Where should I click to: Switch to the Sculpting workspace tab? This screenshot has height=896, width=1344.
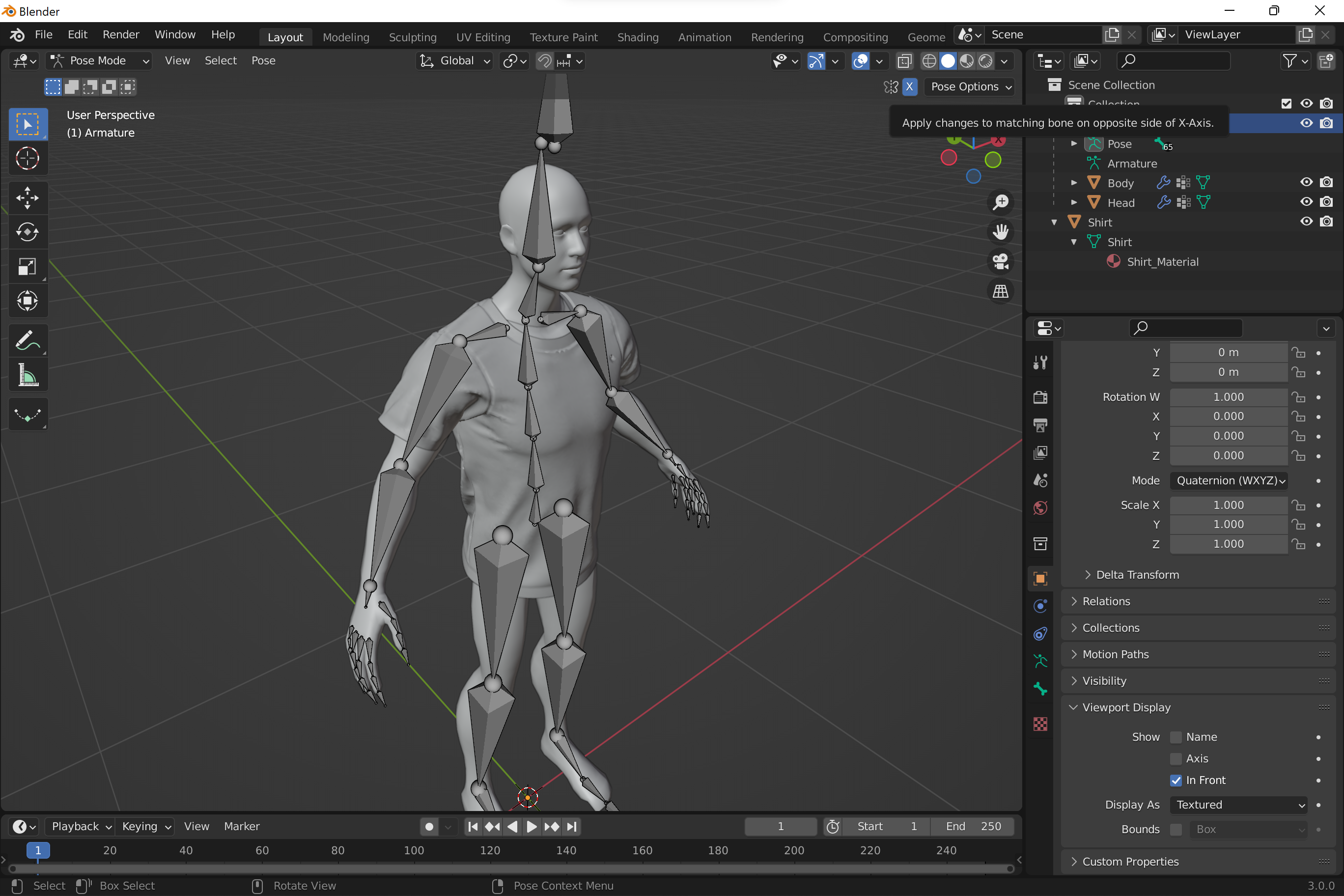tap(413, 37)
